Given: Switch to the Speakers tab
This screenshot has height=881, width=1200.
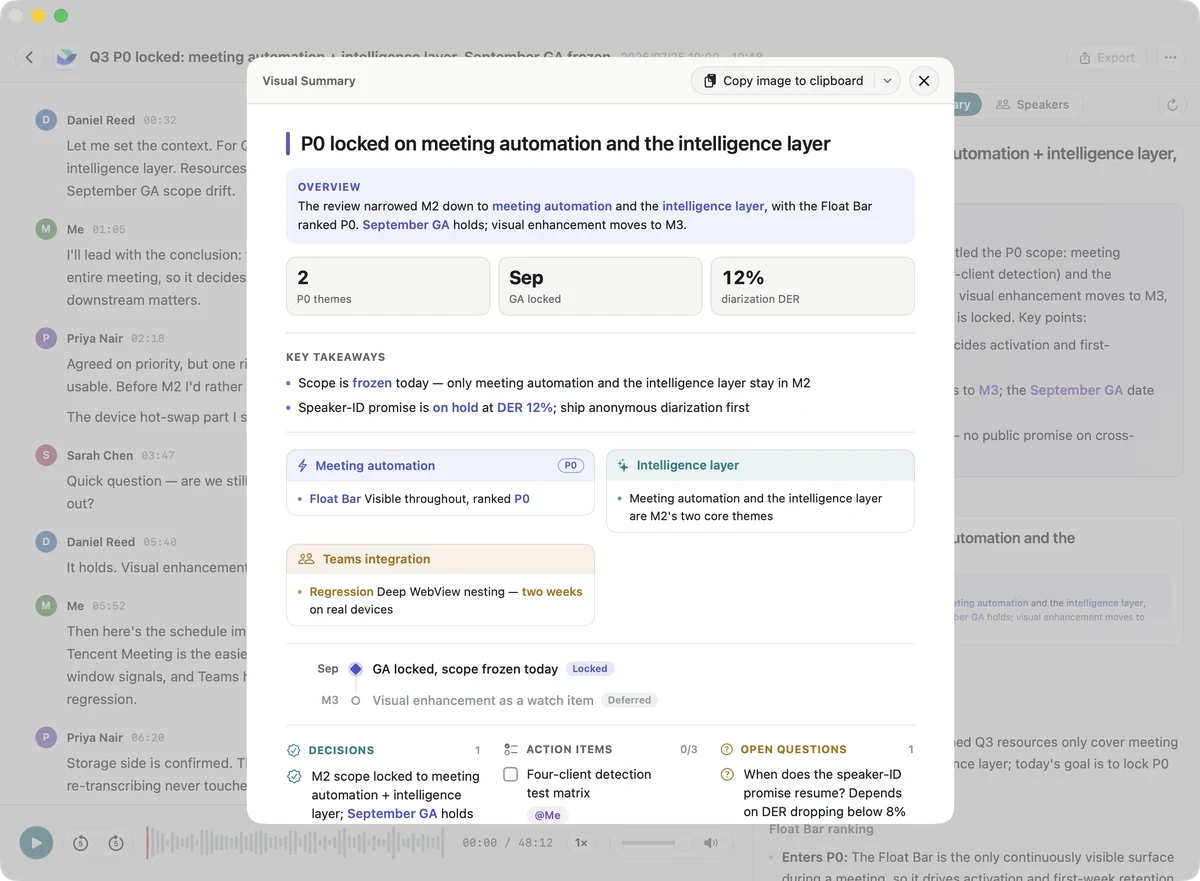Looking at the screenshot, I should 1033,104.
